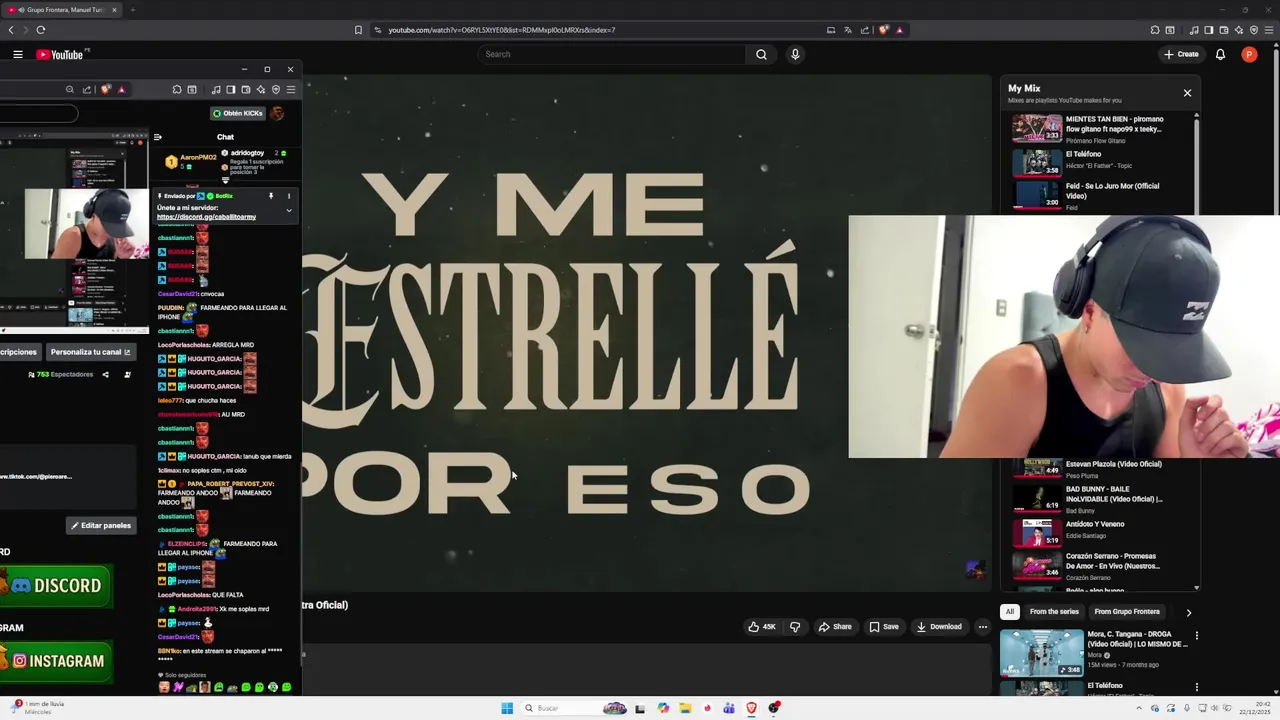Click the Share button under video
Viewport: 1280px width, 720px height.
tap(835, 627)
